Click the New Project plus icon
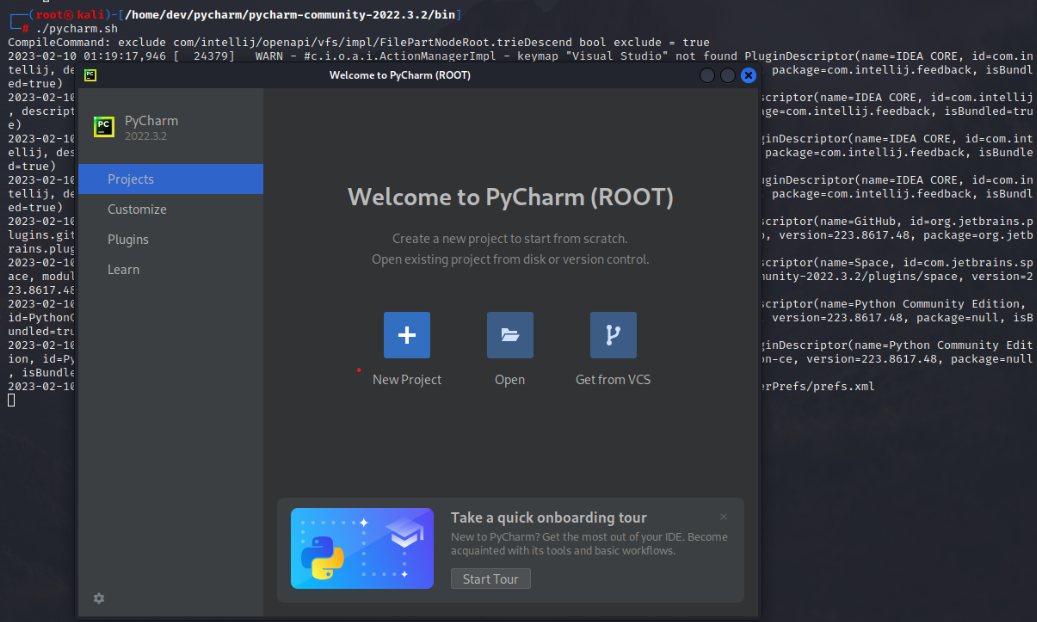1037x622 pixels. pos(407,335)
